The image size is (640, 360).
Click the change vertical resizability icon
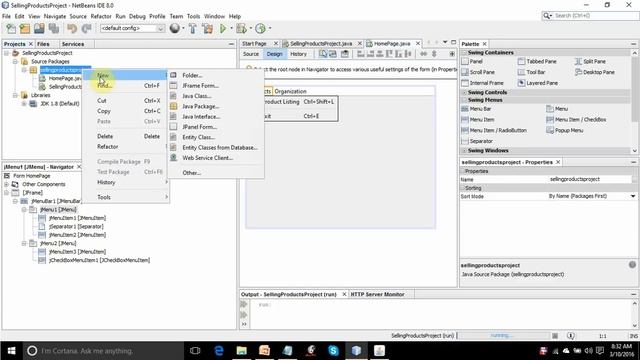click(434, 54)
